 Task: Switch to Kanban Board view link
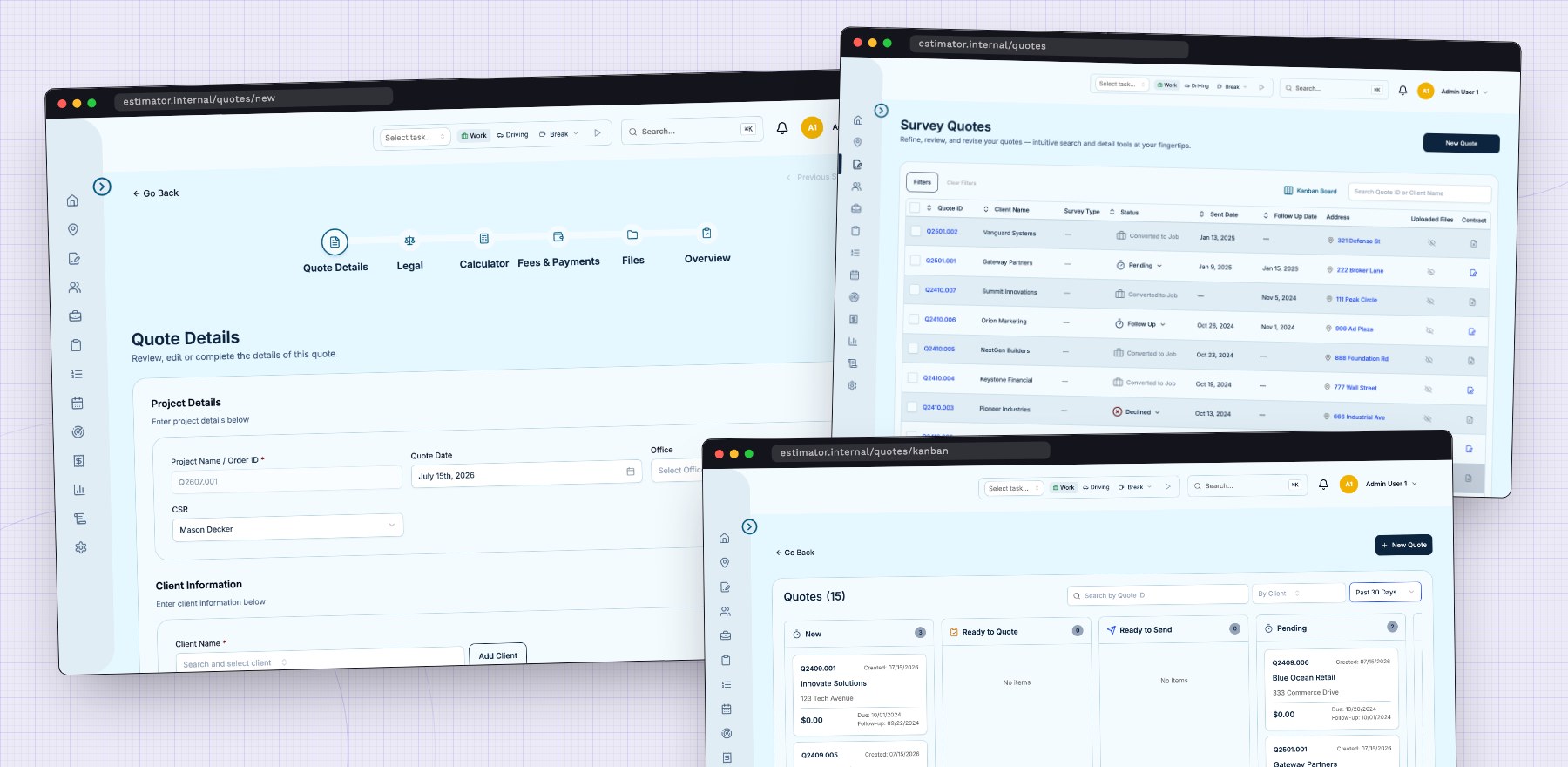click(1310, 190)
